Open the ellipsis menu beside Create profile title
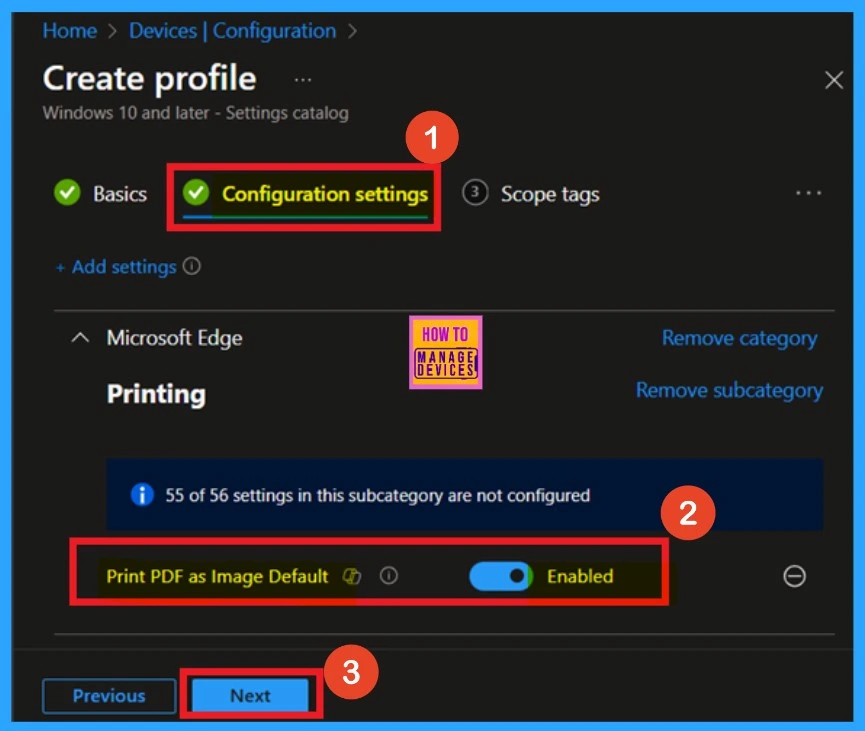Image resolution: width=865 pixels, height=731 pixels. (x=302, y=80)
